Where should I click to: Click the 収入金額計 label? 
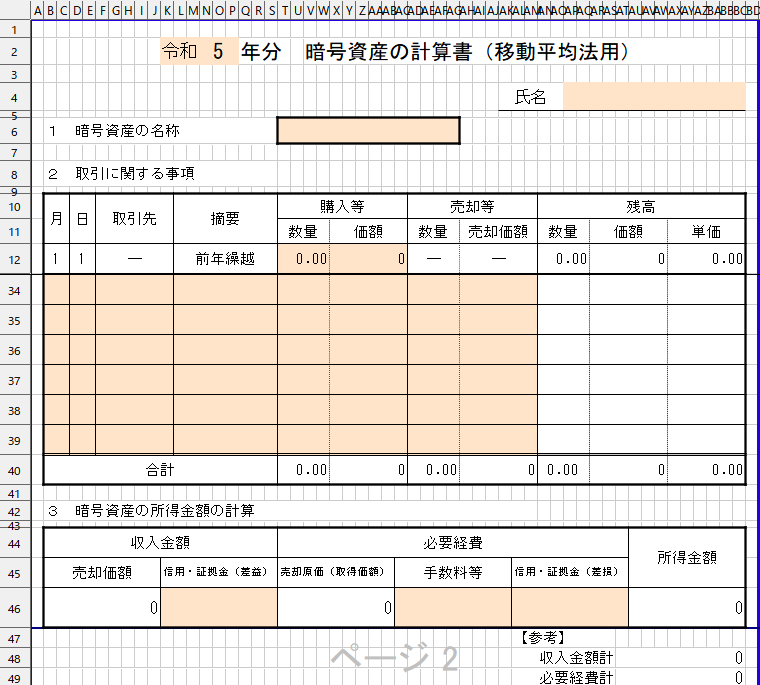pyautogui.click(x=576, y=658)
